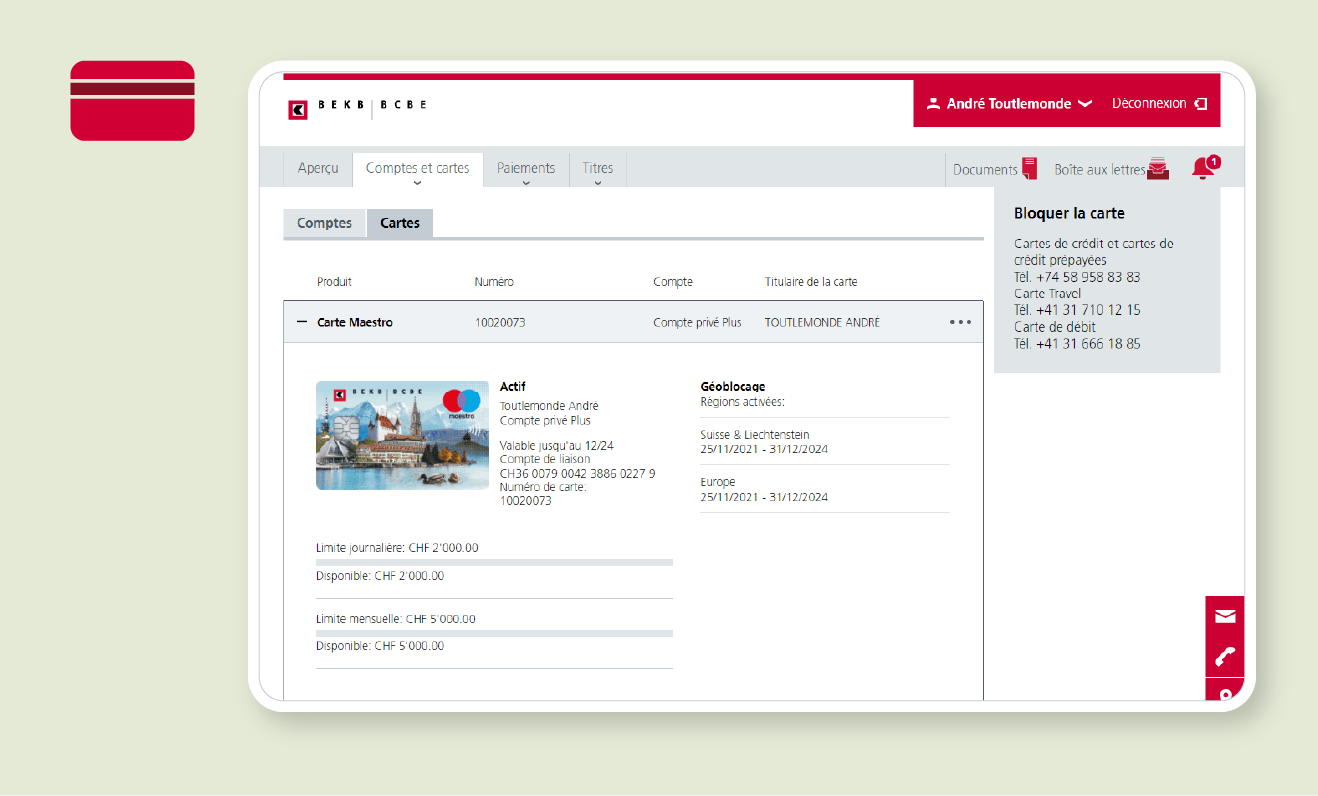Click the Déconnexion button
Viewport: 1318px width, 796px height.
tap(1159, 103)
